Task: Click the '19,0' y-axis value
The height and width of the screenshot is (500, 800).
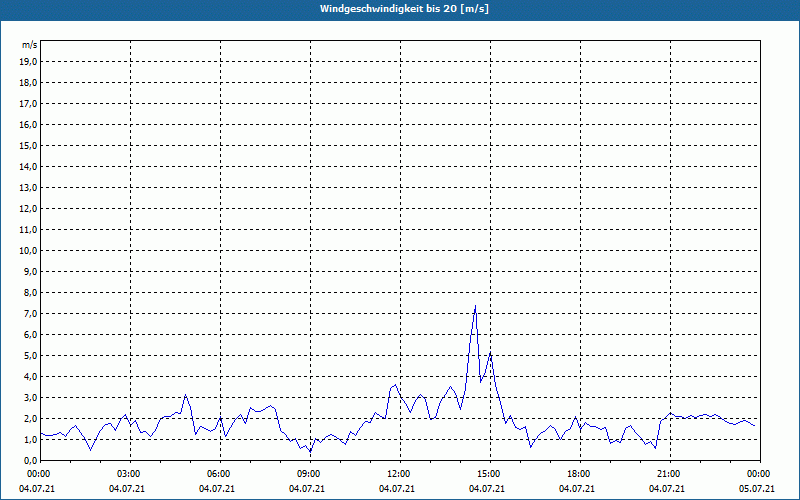Action: point(29,62)
